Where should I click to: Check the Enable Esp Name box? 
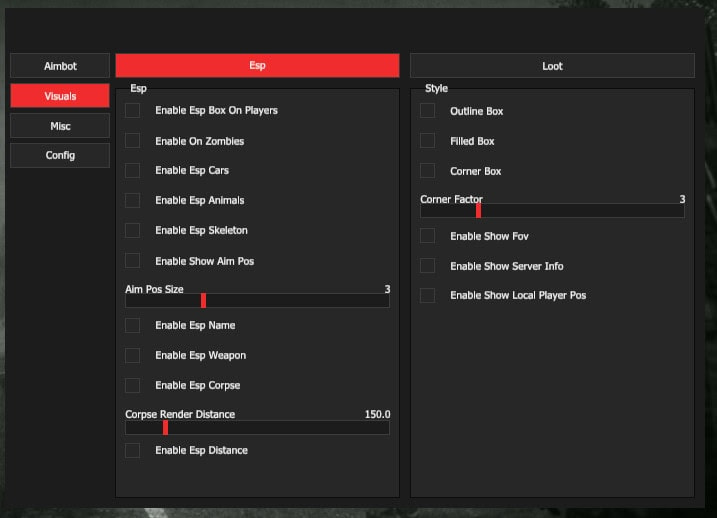[133, 326]
